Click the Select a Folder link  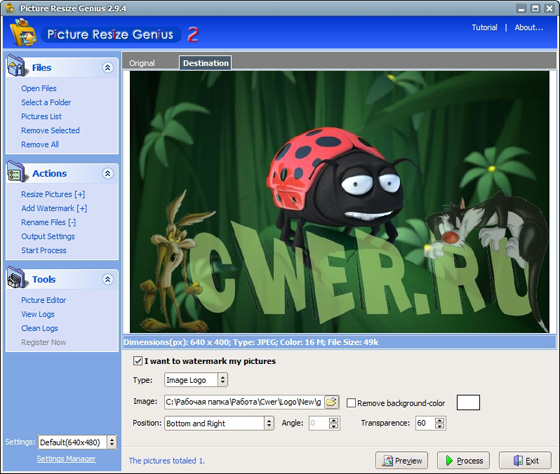pos(46,102)
